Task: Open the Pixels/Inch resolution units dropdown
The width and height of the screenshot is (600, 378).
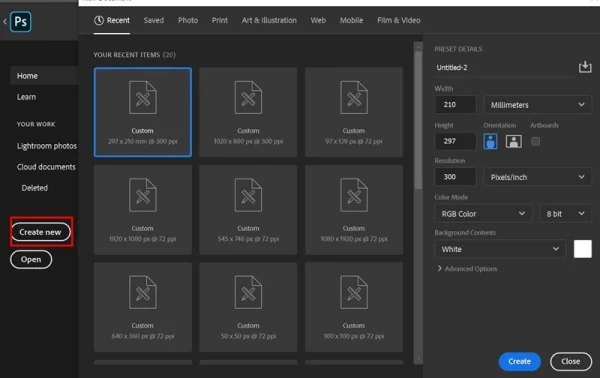Action: (538, 177)
